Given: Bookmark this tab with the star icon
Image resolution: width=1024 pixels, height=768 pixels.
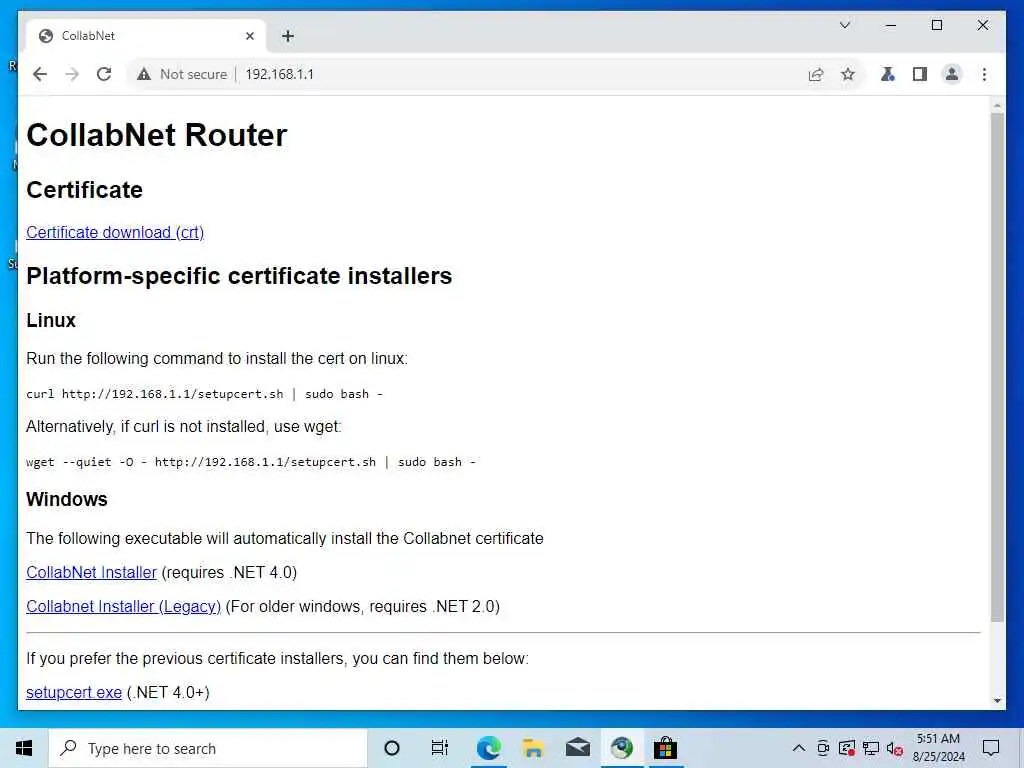Looking at the screenshot, I should click(848, 74).
